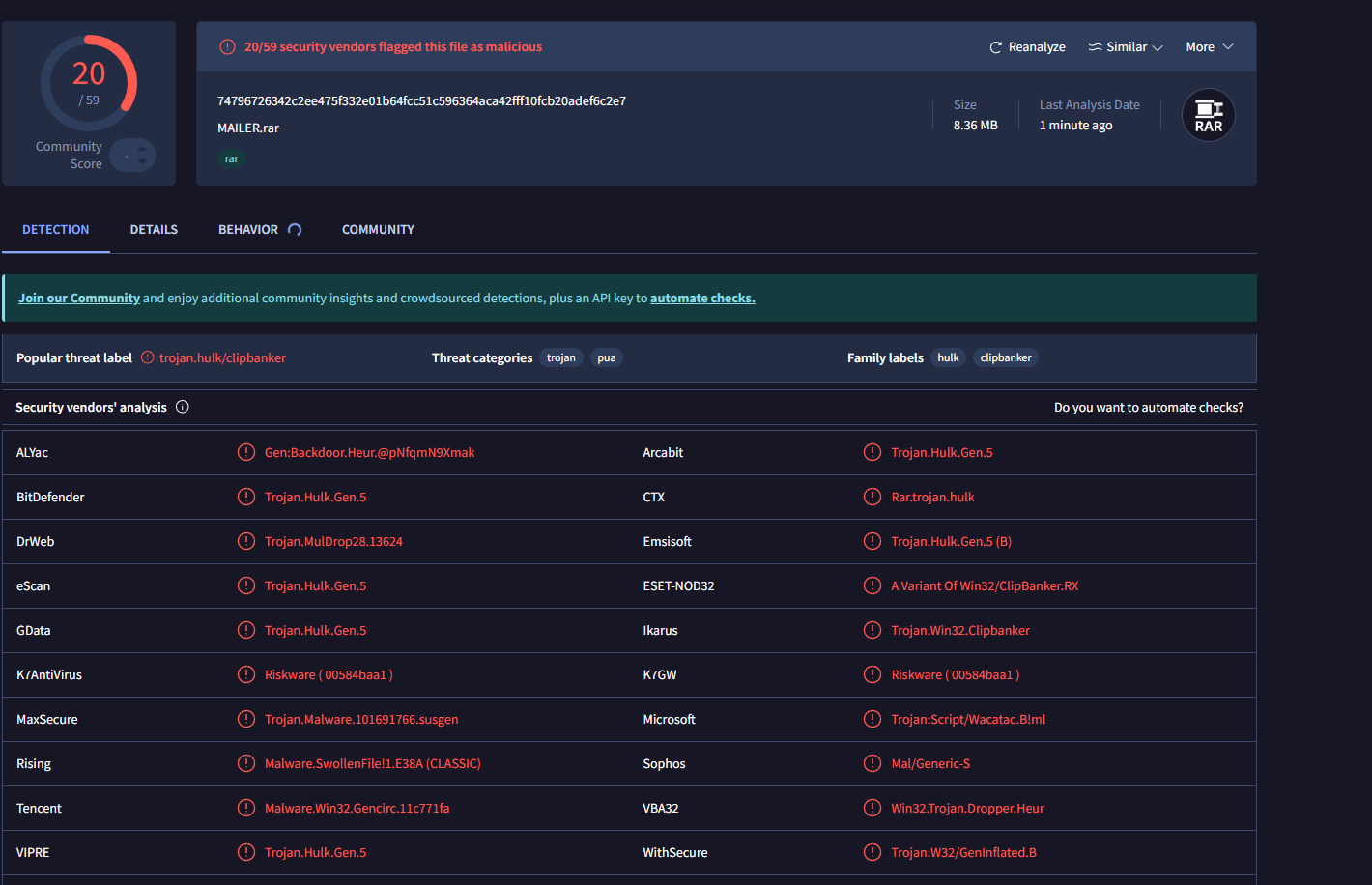Image resolution: width=1372 pixels, height=885 pixels.
Task: Upvote the file with the Community Score up arrow
Action: click(x=142, y=148)
